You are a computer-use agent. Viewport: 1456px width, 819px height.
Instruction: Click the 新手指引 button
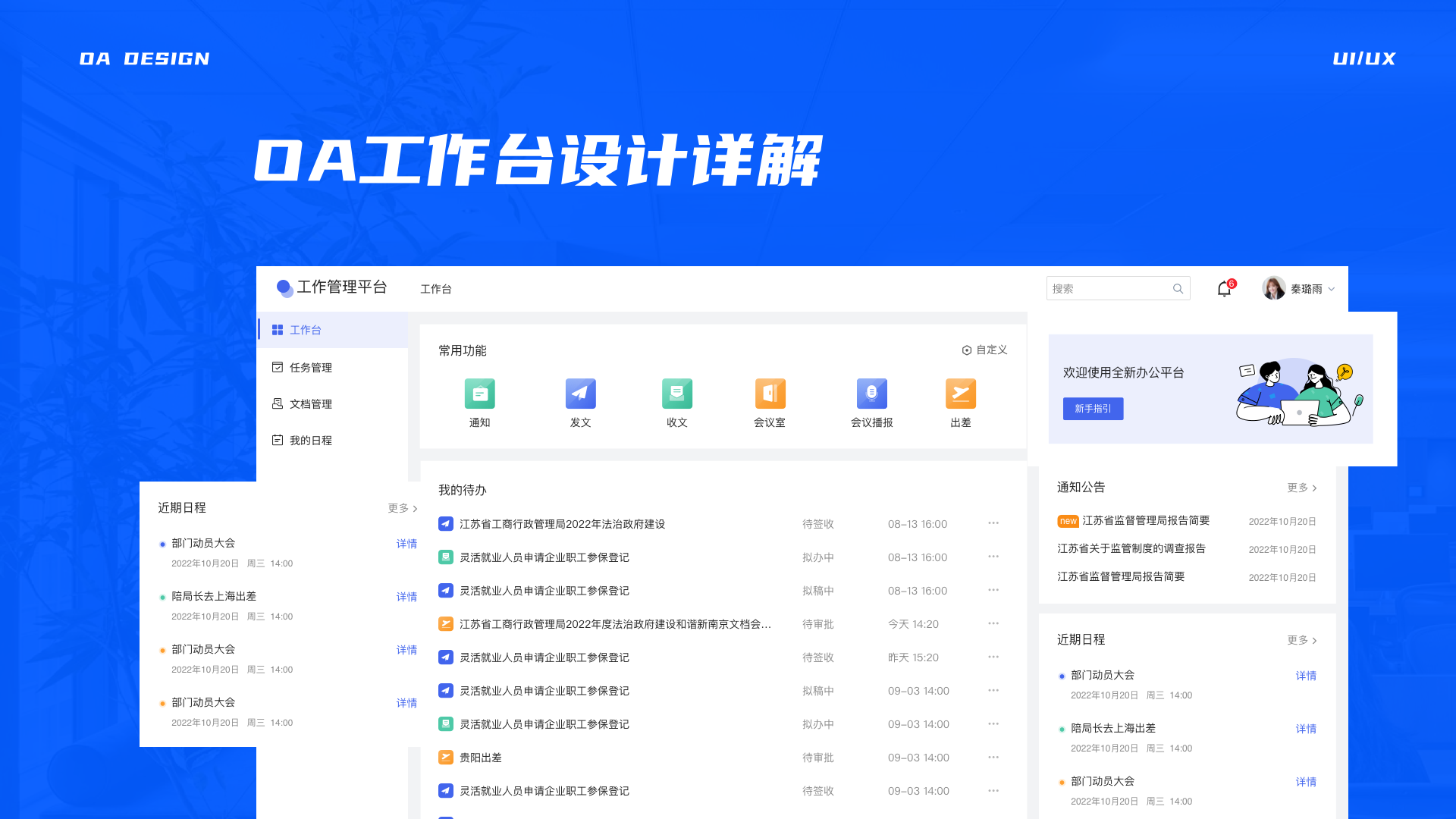[x=1093, y=409]
